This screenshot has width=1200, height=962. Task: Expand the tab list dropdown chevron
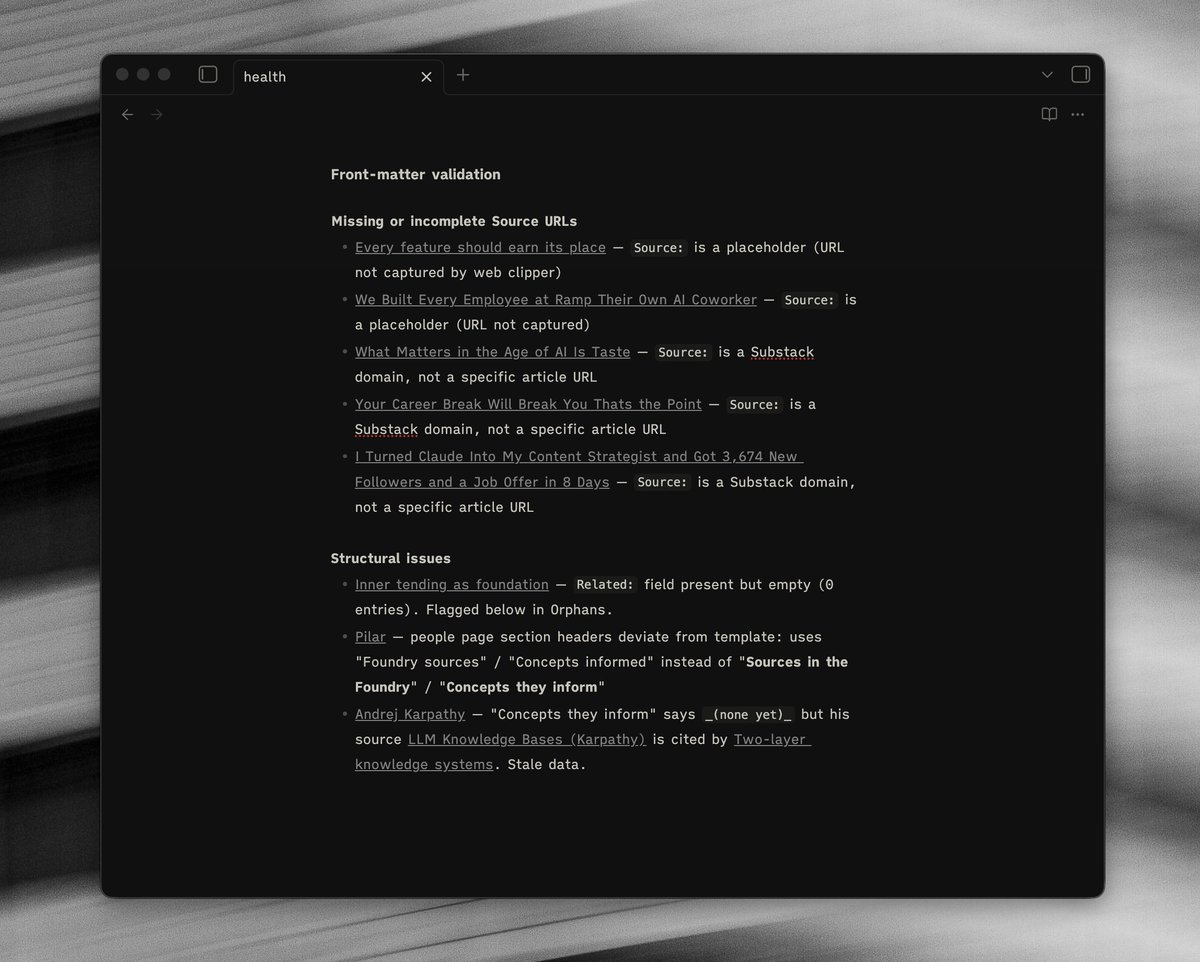(1047, 75)
